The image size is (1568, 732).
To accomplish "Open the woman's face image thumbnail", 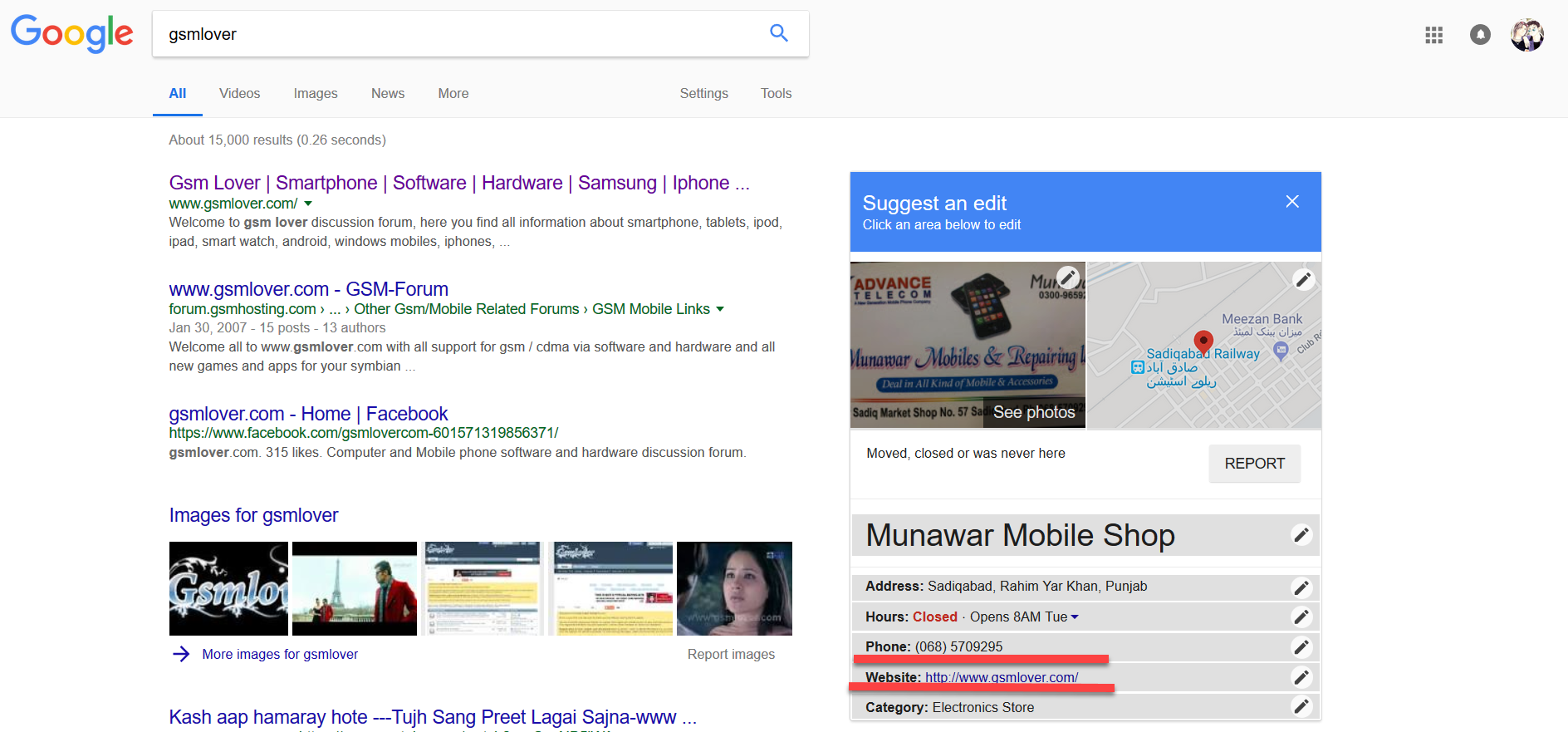I will coord(734,588).
